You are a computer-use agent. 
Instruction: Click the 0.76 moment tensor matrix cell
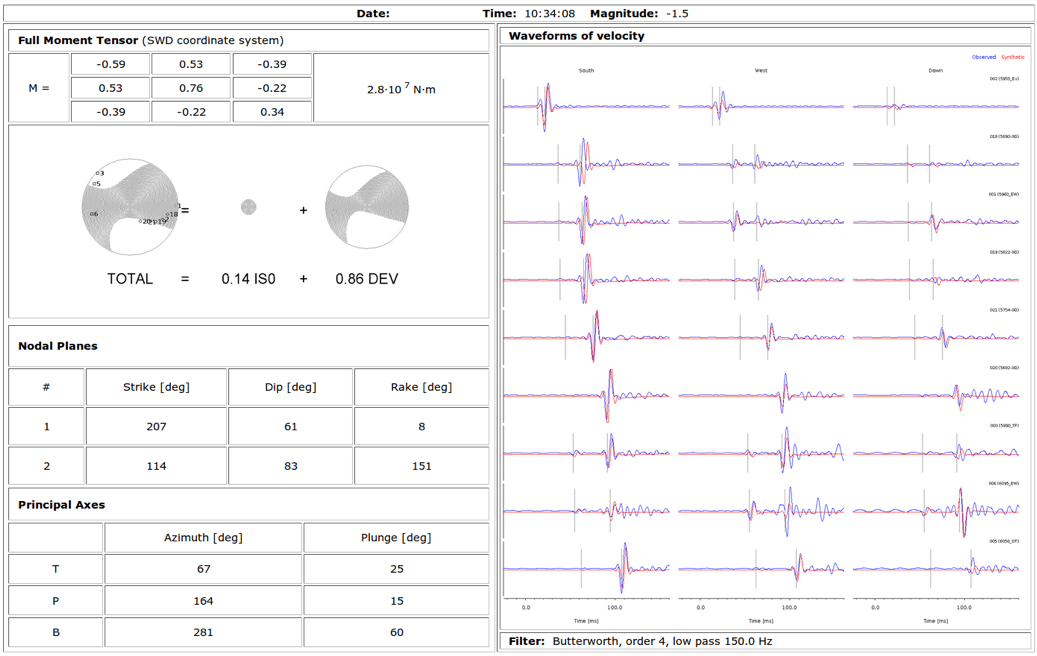(191, 88)
